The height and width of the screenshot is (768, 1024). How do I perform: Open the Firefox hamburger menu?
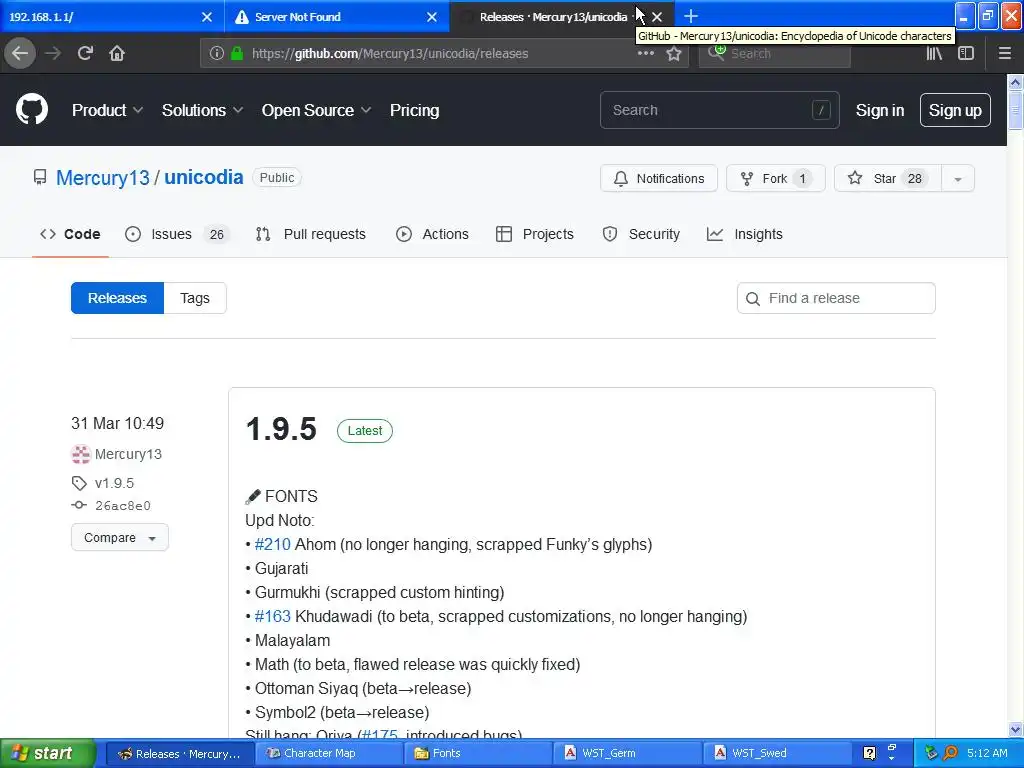point(1005,54)
